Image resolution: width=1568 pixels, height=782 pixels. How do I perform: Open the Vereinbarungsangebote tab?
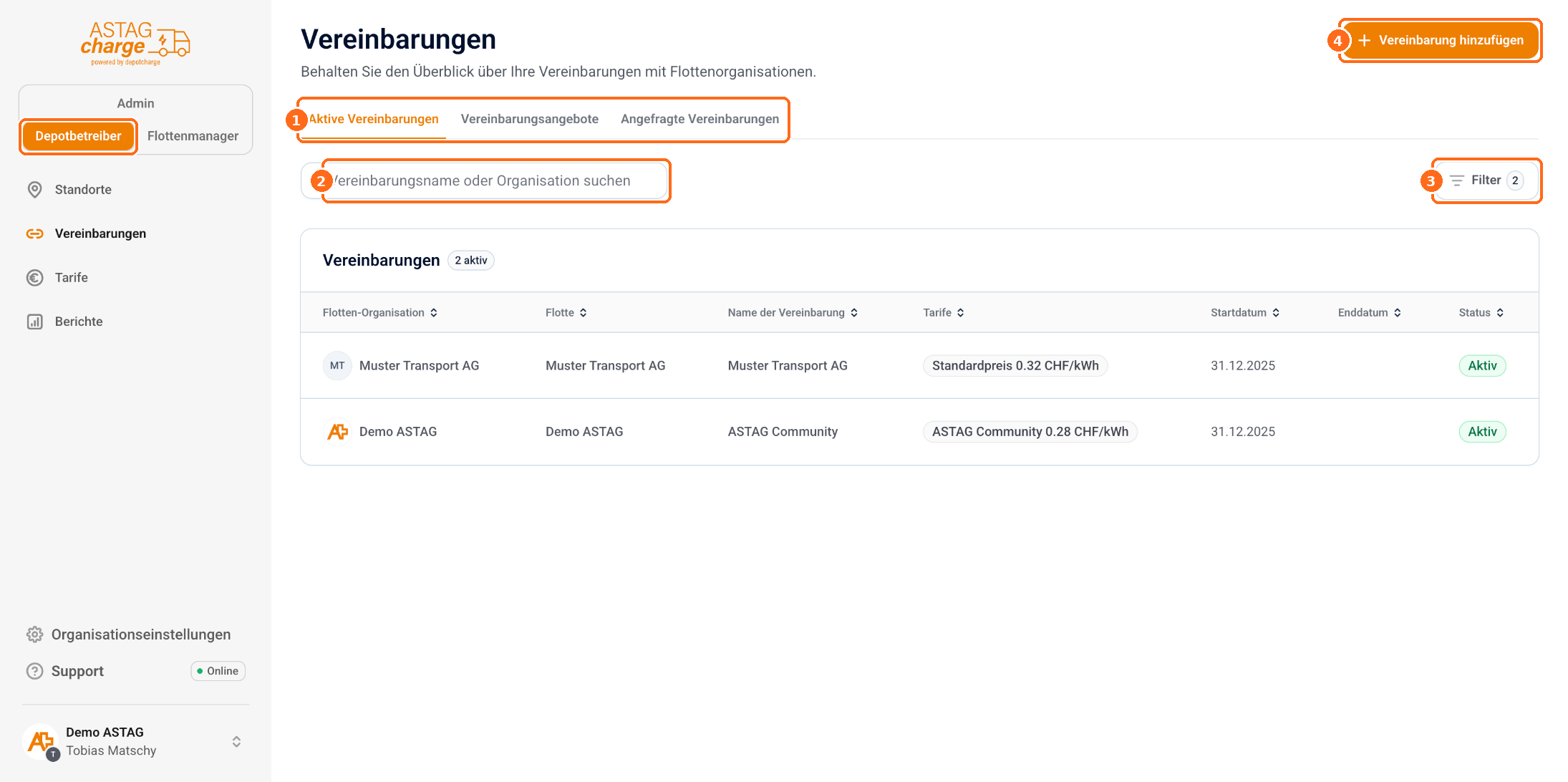[x=530, y=119]
